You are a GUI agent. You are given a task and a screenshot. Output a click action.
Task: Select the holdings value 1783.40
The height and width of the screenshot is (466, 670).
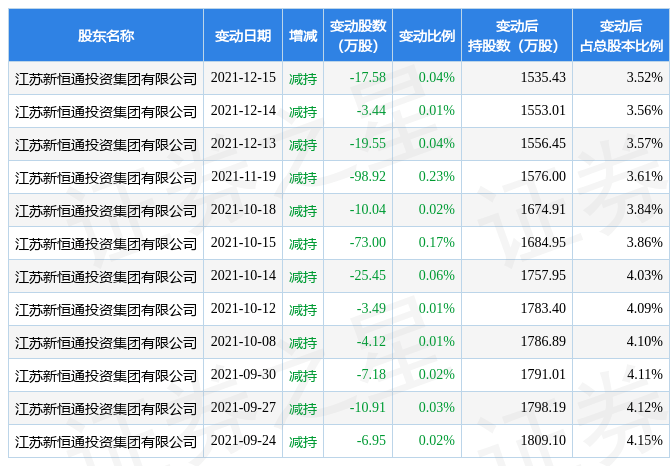point(543,308)
